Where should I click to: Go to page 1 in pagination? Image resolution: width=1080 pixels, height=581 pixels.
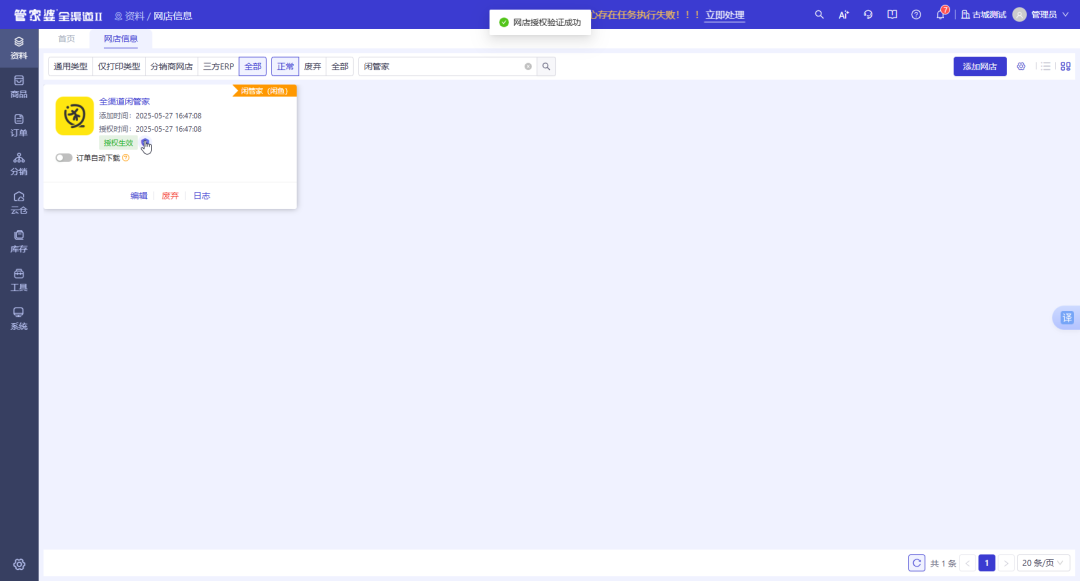[986, 563]
